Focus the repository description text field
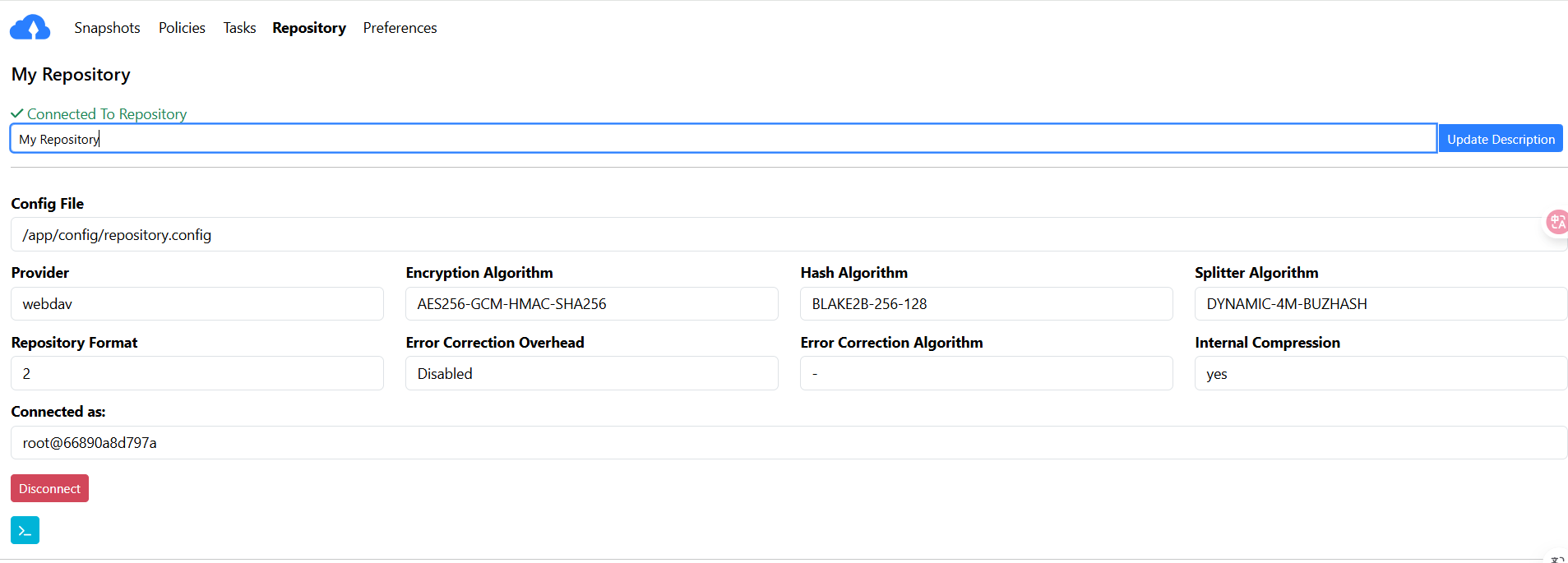Viewport: 1568px width, 563px height. coord(724,139)
